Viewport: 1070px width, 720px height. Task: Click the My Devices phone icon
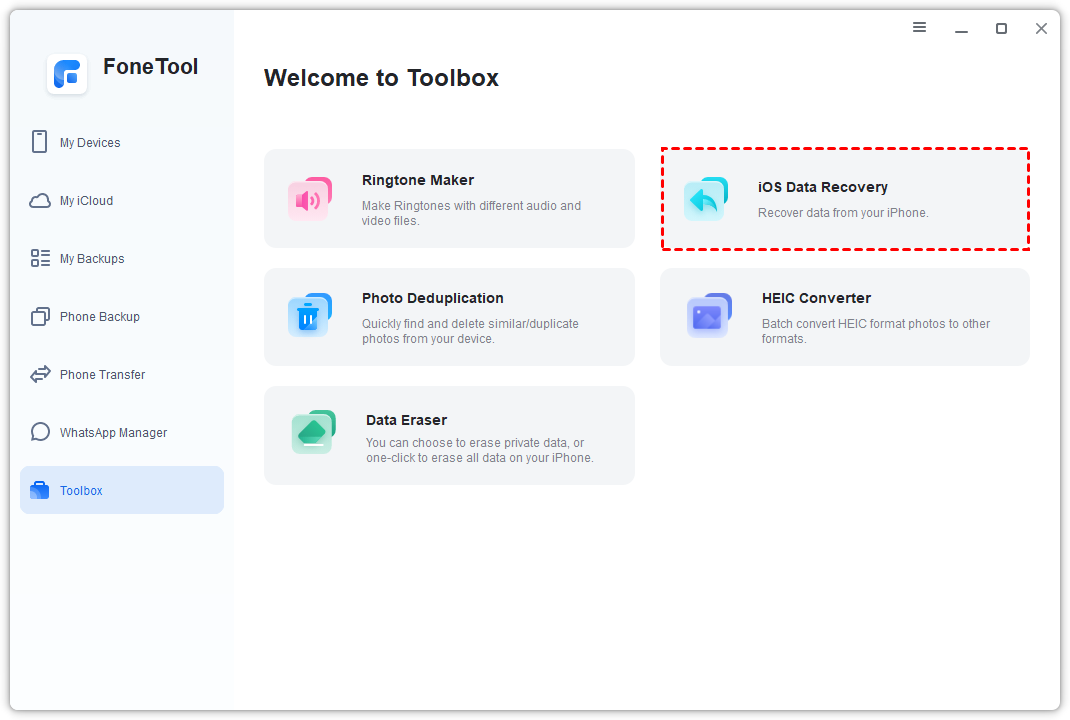point(40,142)
